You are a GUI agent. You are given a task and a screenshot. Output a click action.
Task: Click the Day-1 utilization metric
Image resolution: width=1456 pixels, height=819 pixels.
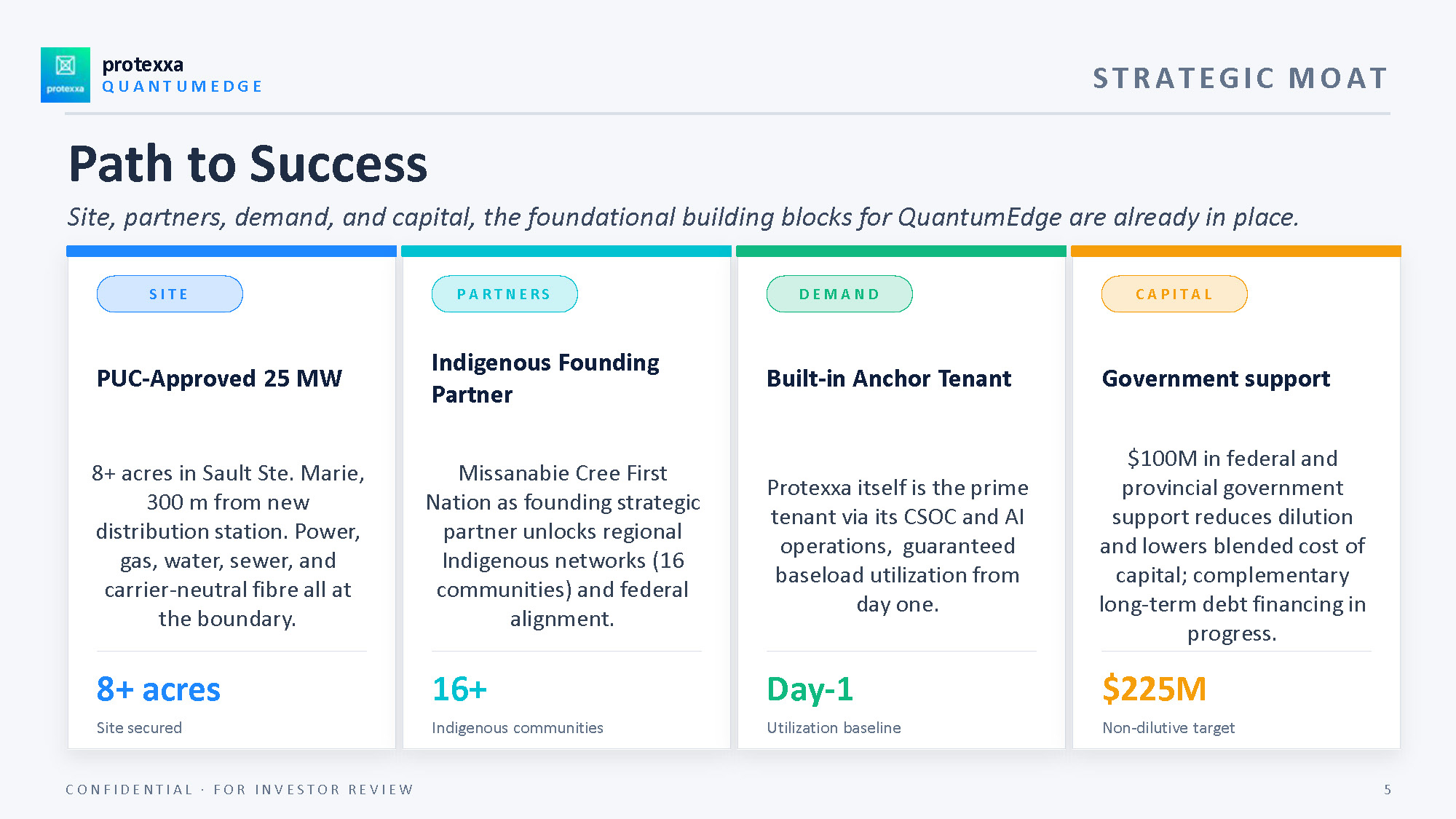click(810, 689)
